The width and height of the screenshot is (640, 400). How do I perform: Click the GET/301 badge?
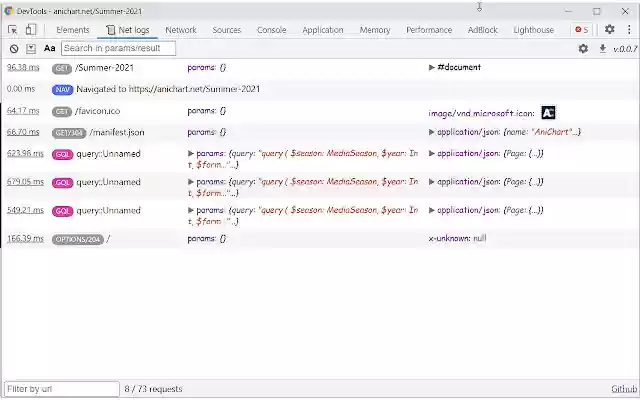click(69, 133)
